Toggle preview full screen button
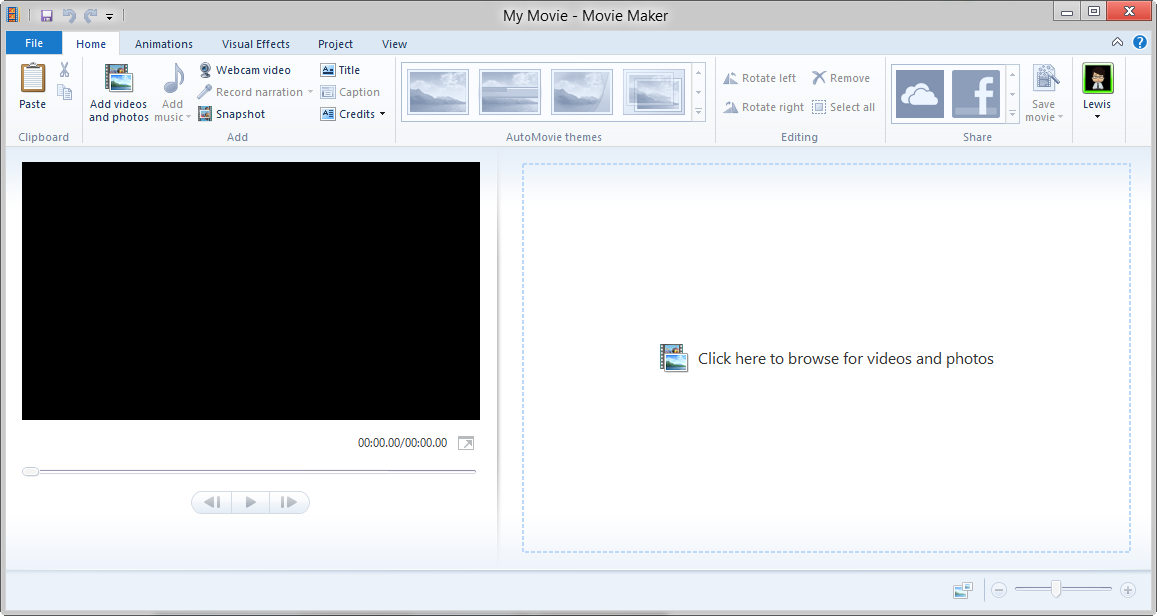Image resolution: width=1157 pixels, height=616 pixels. 466,443
